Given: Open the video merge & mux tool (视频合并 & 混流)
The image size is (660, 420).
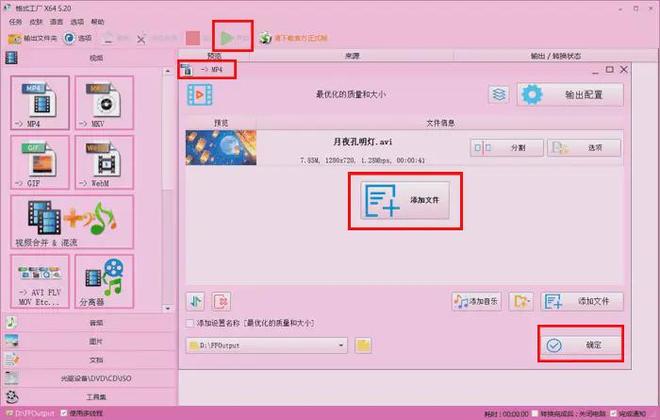Looking at the screenshot, I should pyautogui.click(x=72, y=222).
